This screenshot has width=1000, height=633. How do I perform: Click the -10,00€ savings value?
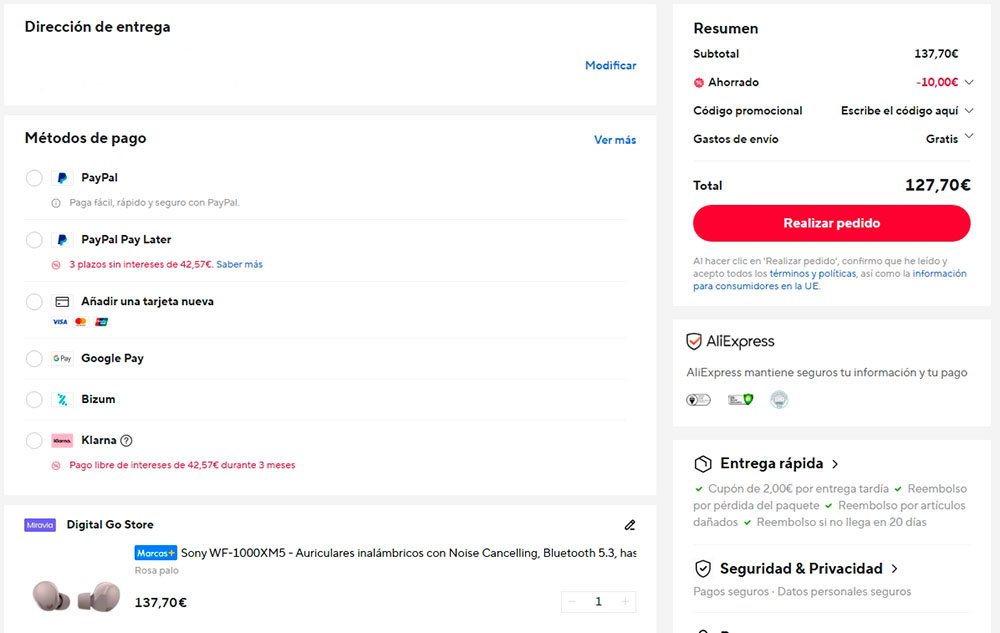(937, 82)
